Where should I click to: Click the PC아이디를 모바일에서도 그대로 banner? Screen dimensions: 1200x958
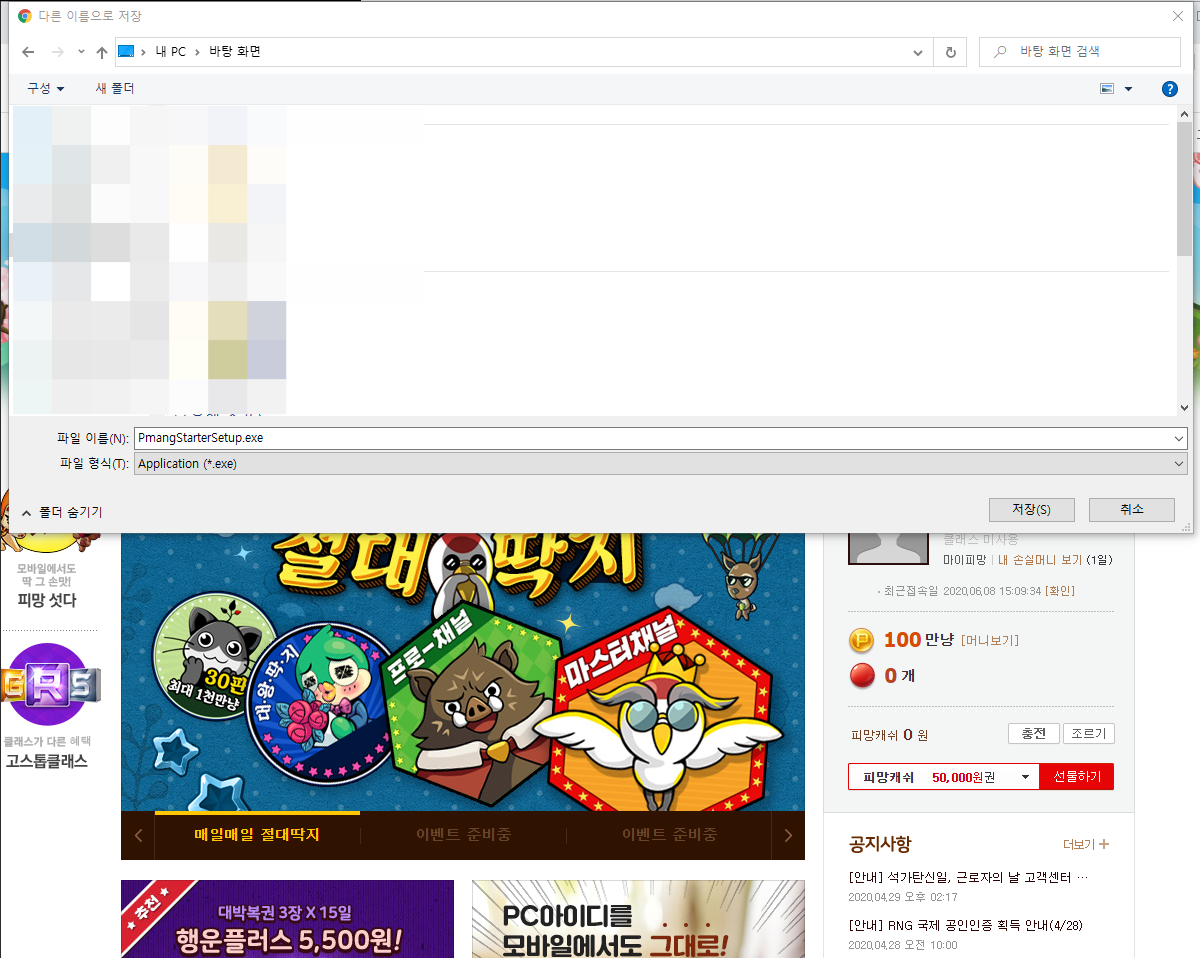click(x=638, y=919)
